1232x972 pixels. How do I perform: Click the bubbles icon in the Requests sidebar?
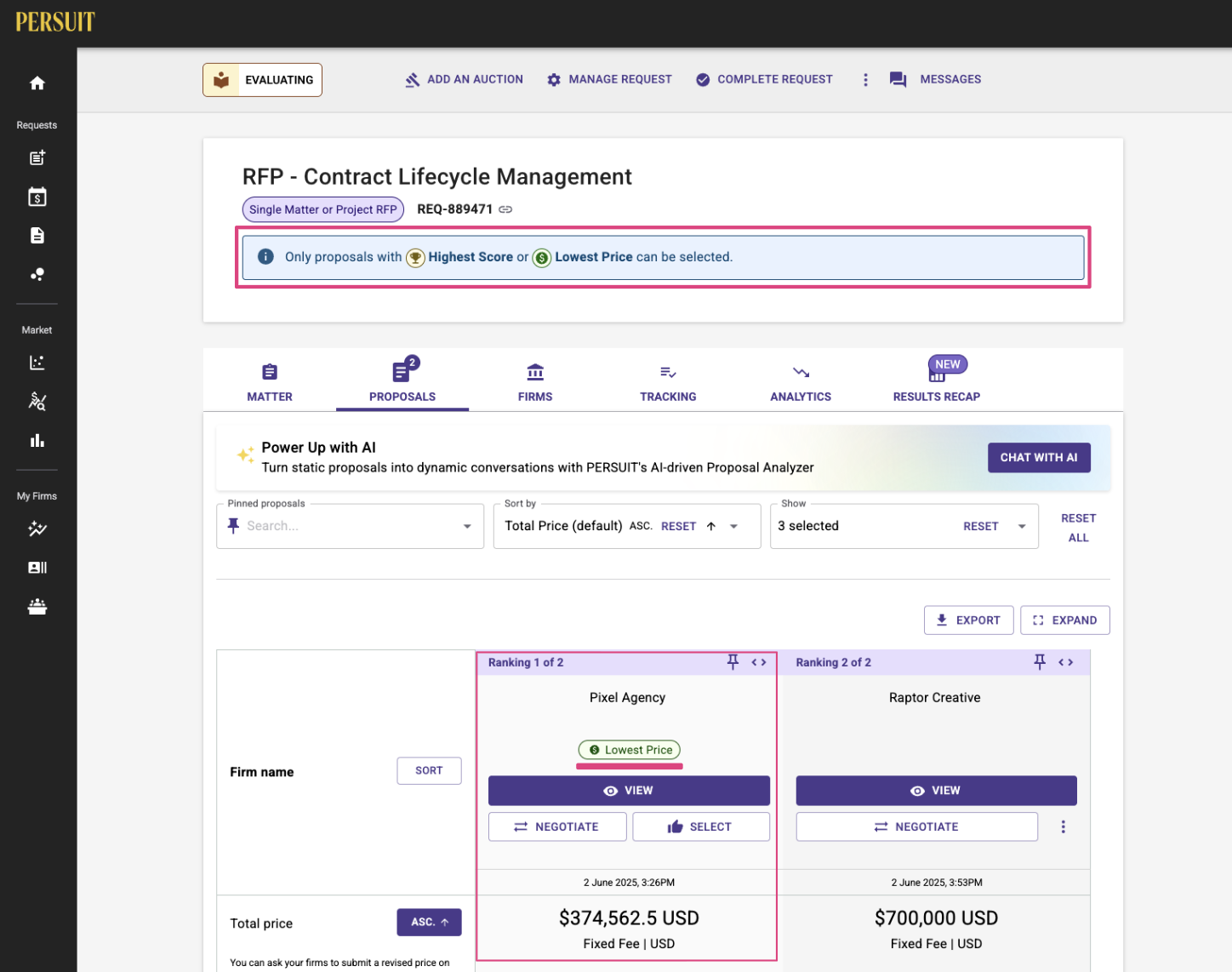[37, 274]
